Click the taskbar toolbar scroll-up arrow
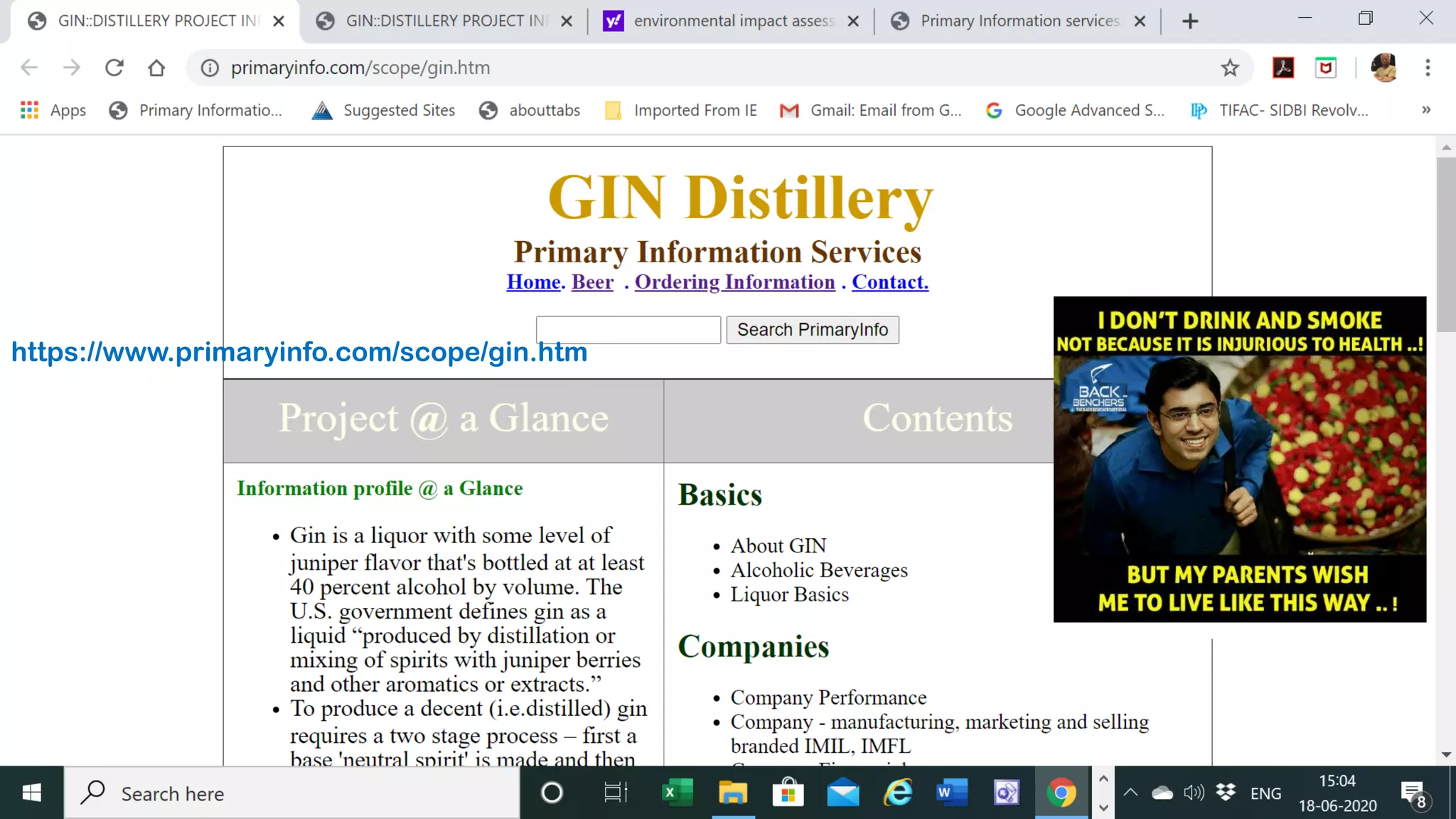 click(1103, 779)
